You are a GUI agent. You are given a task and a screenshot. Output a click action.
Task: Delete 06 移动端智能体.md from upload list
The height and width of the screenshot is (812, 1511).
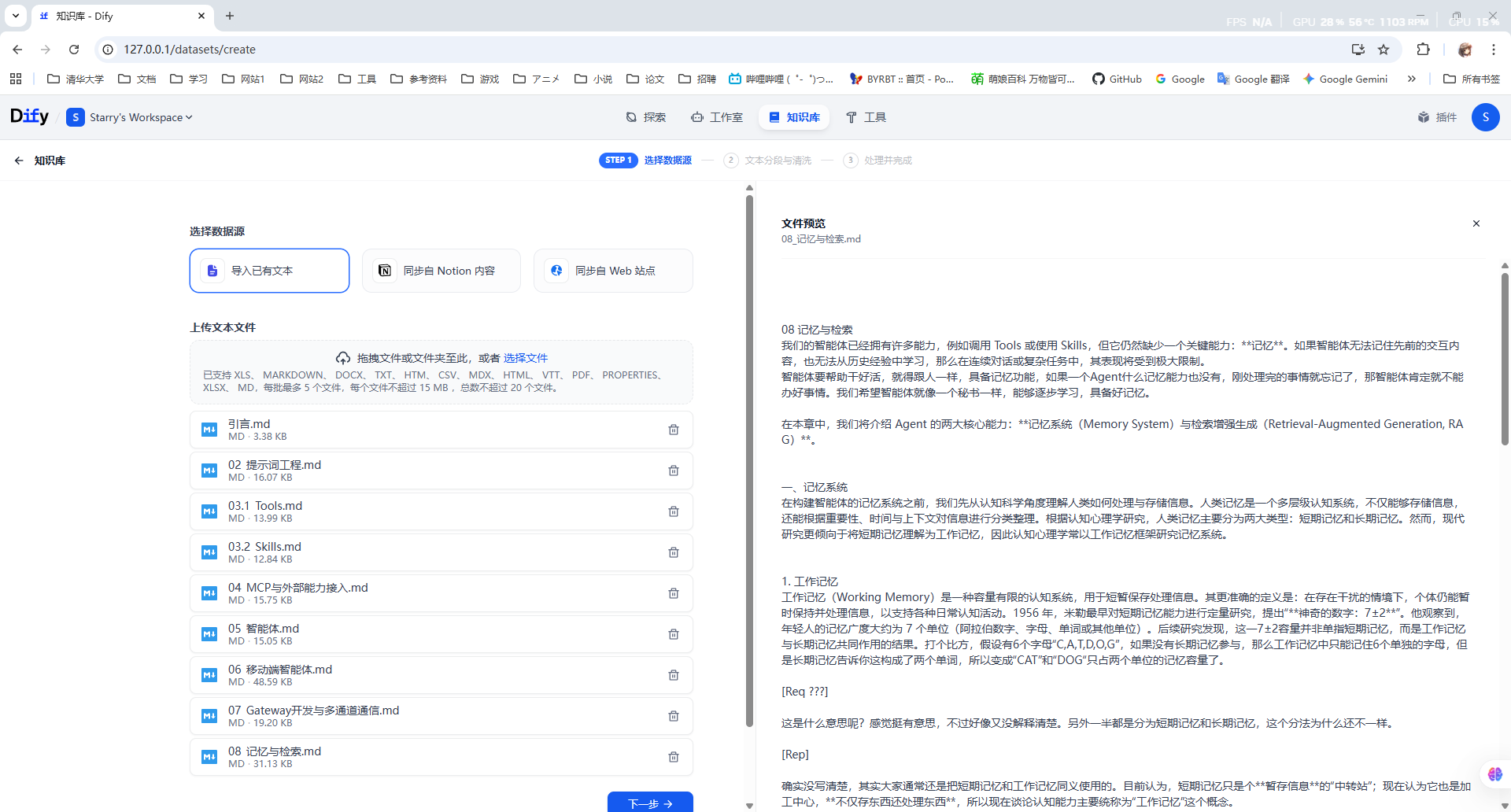coord(673,675)
